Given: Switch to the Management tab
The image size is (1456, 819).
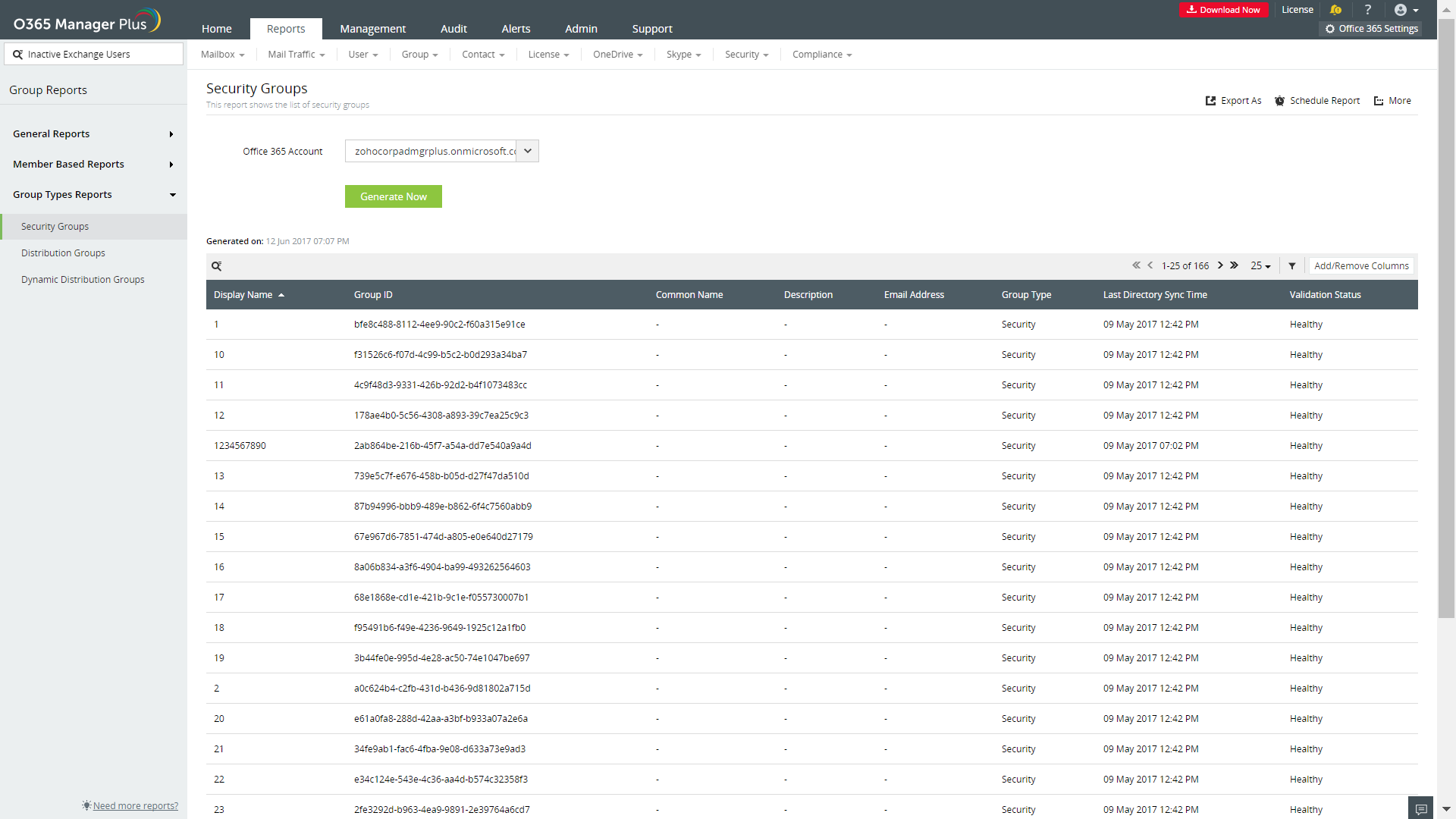Looking at the screenshot, I should click(372, 29).
